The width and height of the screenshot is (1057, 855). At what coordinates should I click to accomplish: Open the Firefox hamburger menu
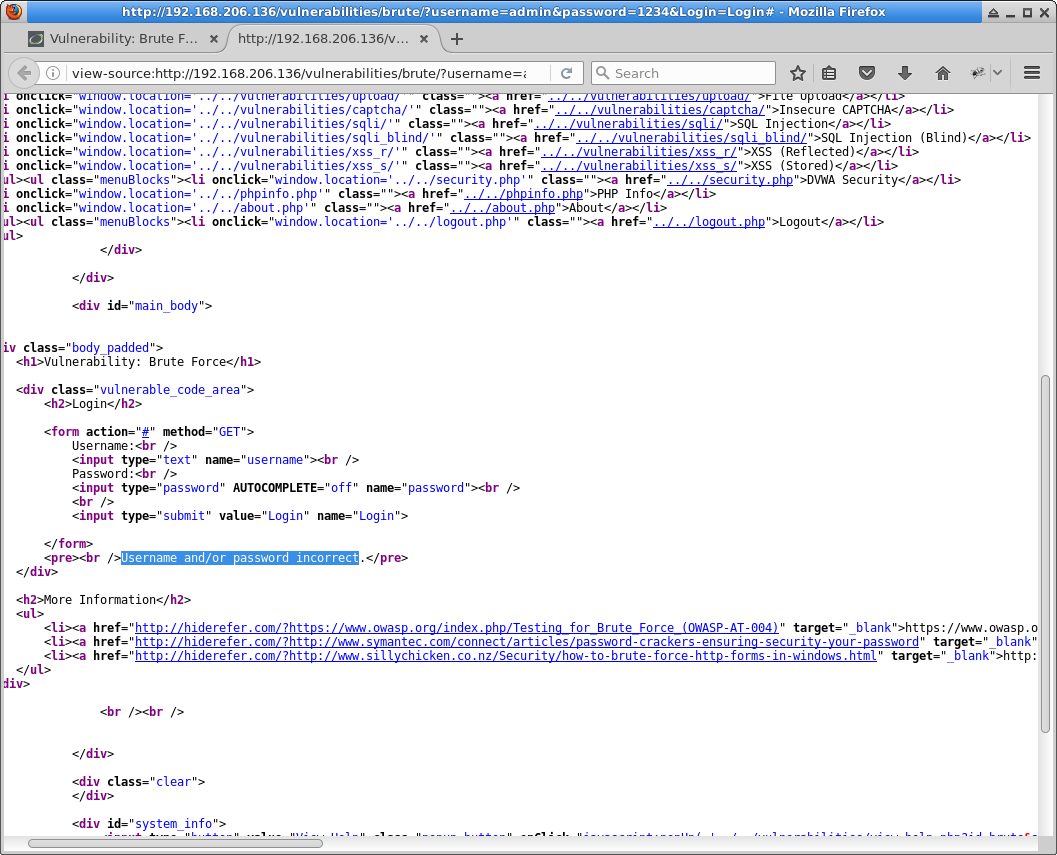(x=1031, y=73)
